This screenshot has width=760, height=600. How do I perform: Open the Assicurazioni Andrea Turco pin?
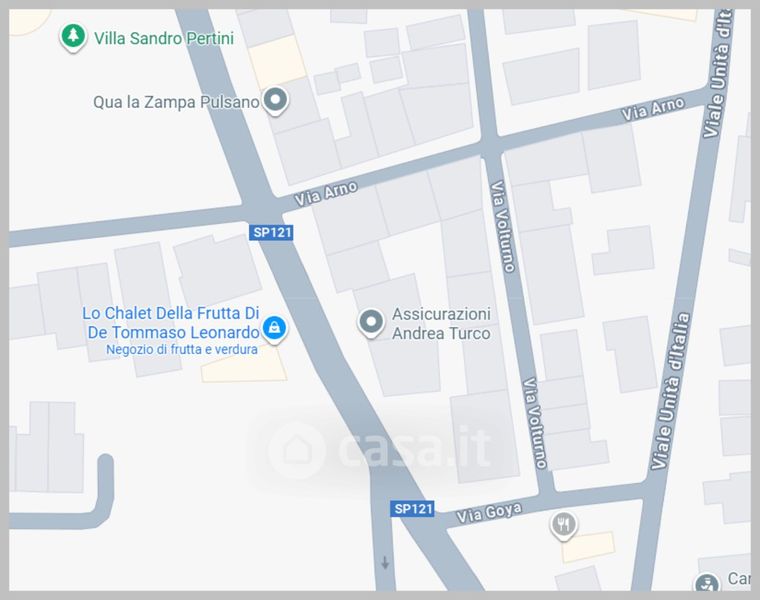tap(371, 323)
